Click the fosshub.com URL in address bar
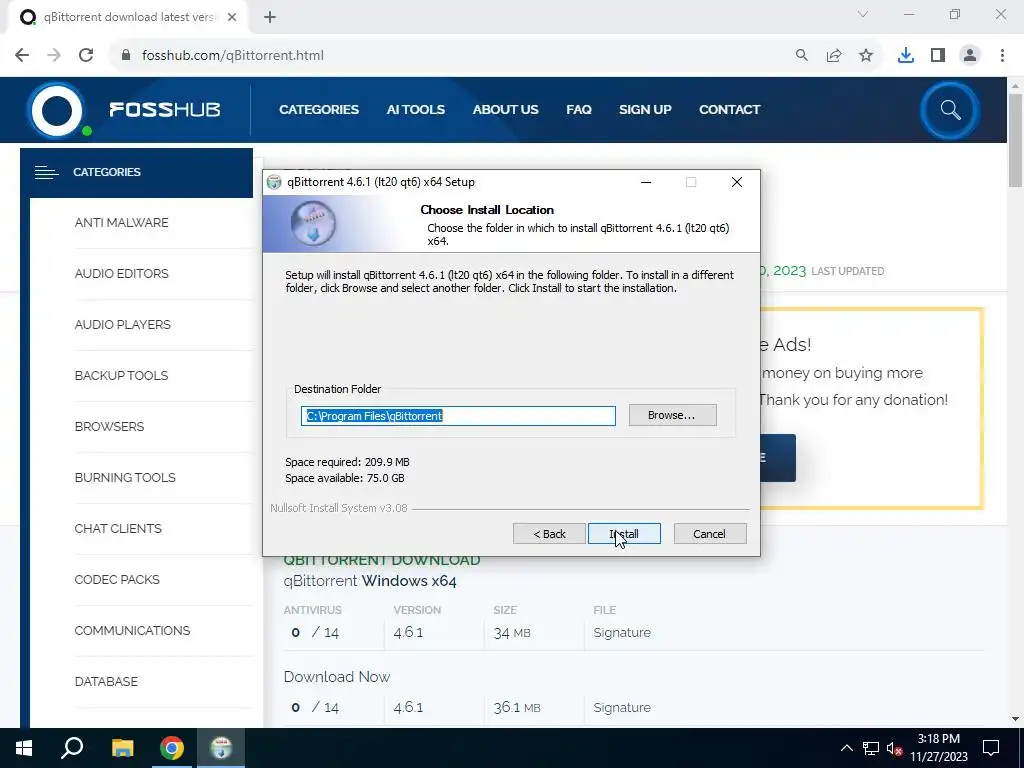This screenshot has width=1024, height=768. click(x=232, y=56)
